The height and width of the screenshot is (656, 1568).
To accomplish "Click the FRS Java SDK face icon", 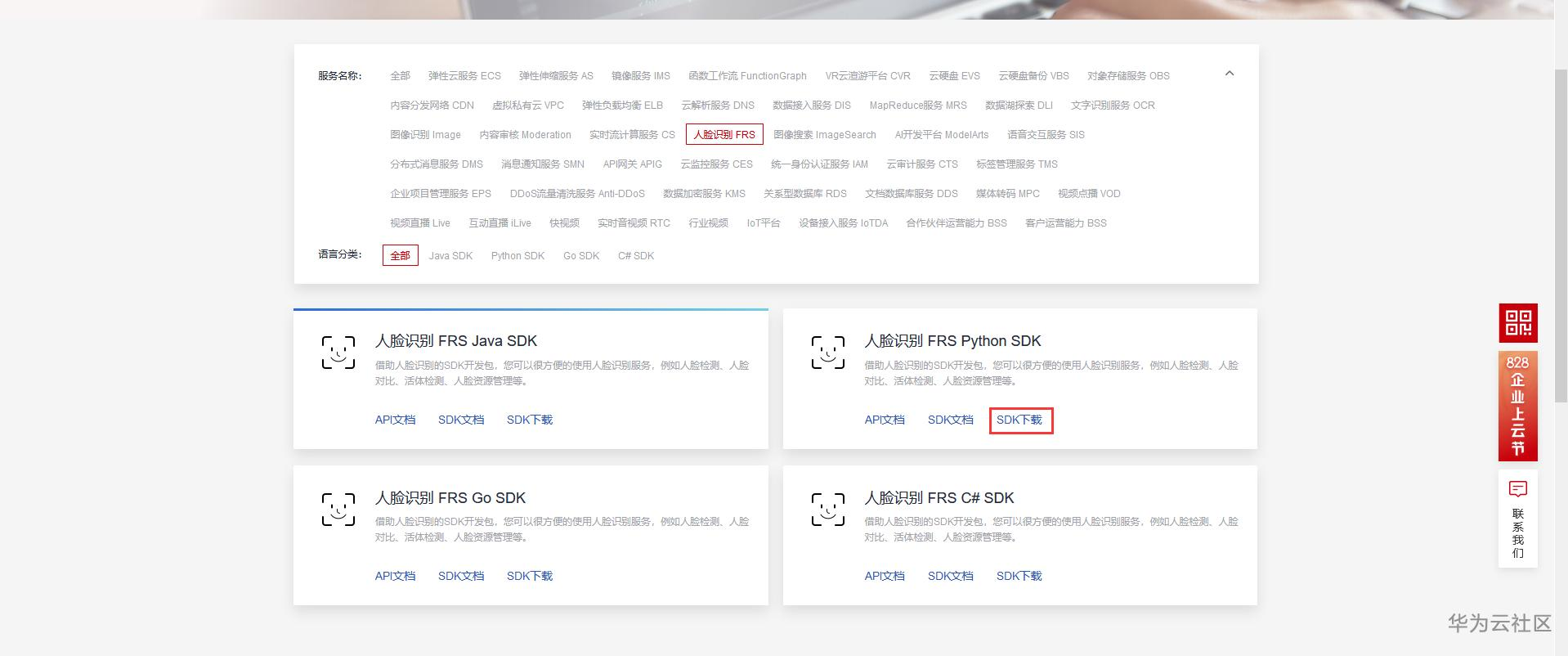I will point(338,352).
